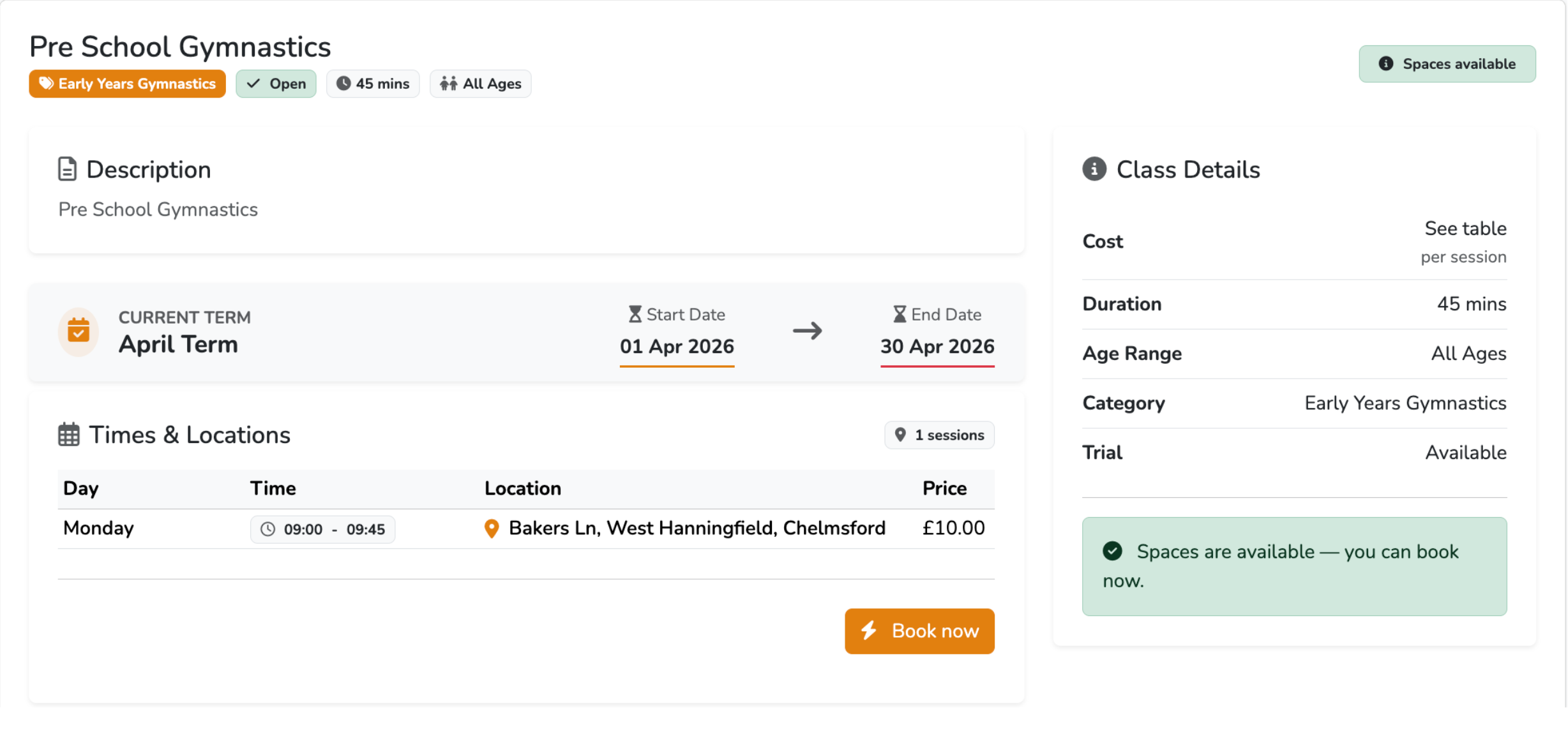Click the Price column header

tap(944, 488)
